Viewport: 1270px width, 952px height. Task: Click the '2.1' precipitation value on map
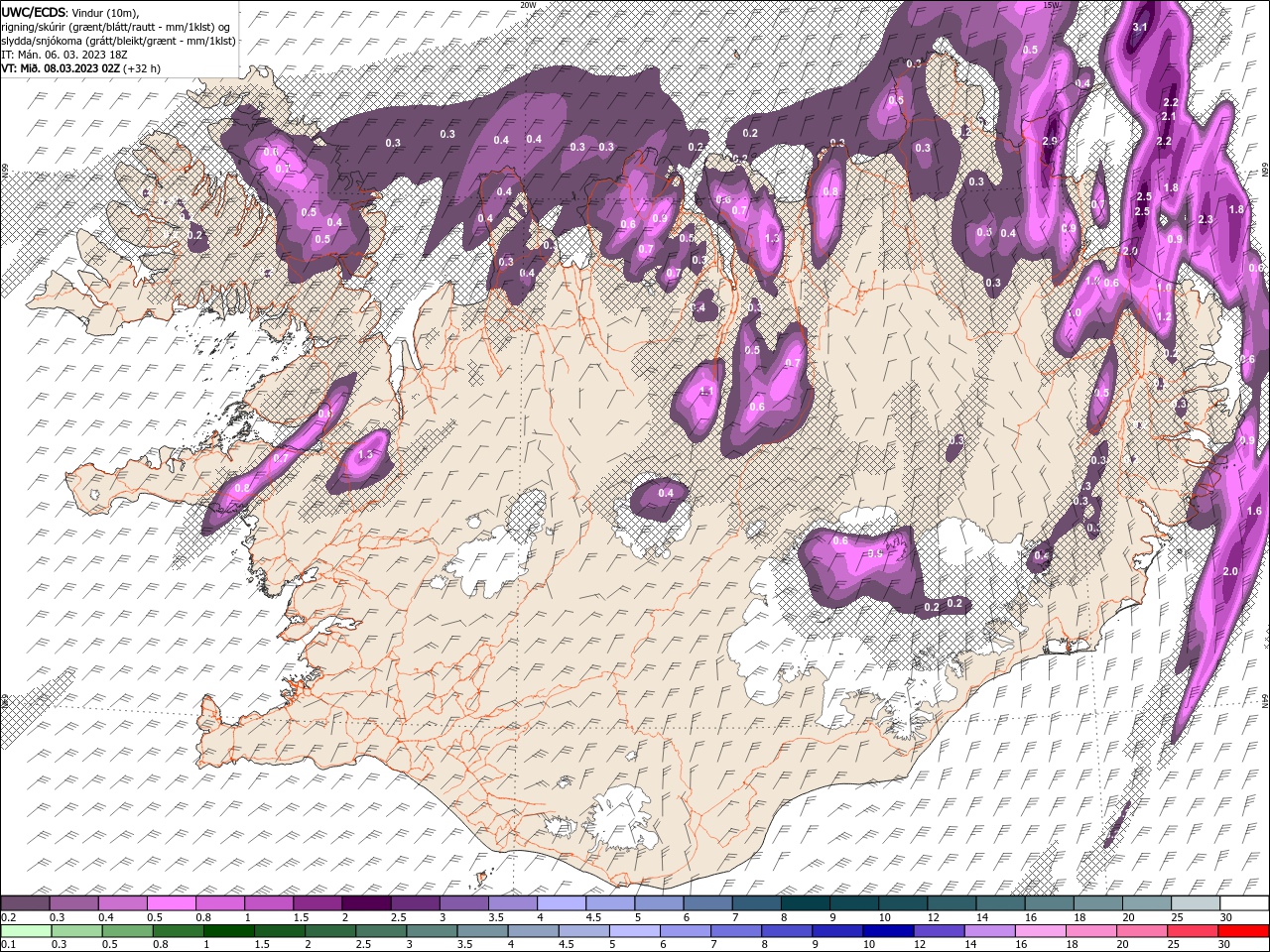(1168, 117)
